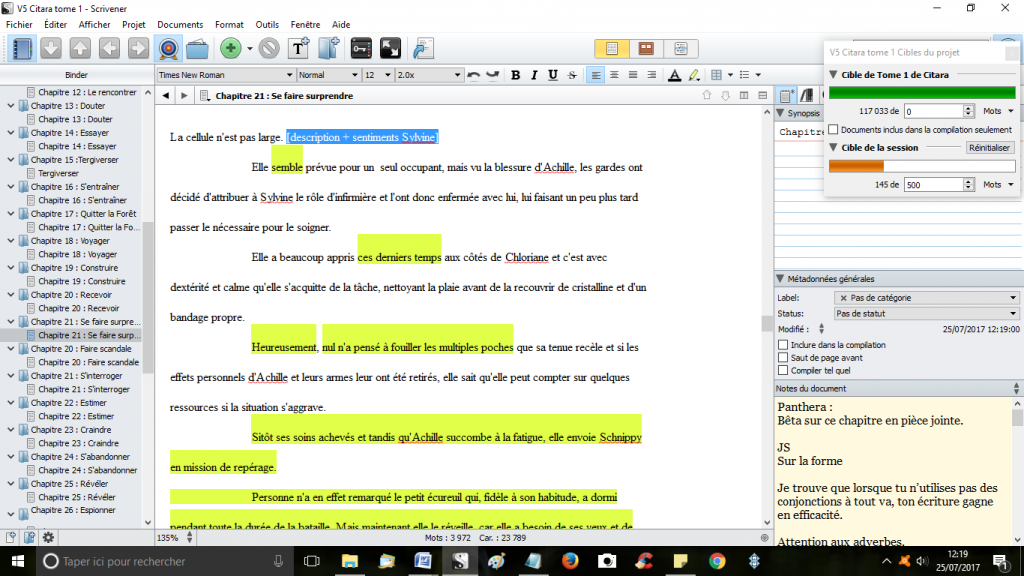Open the Normal style dropdown
1024x576 pixels.
pos(328,75)
